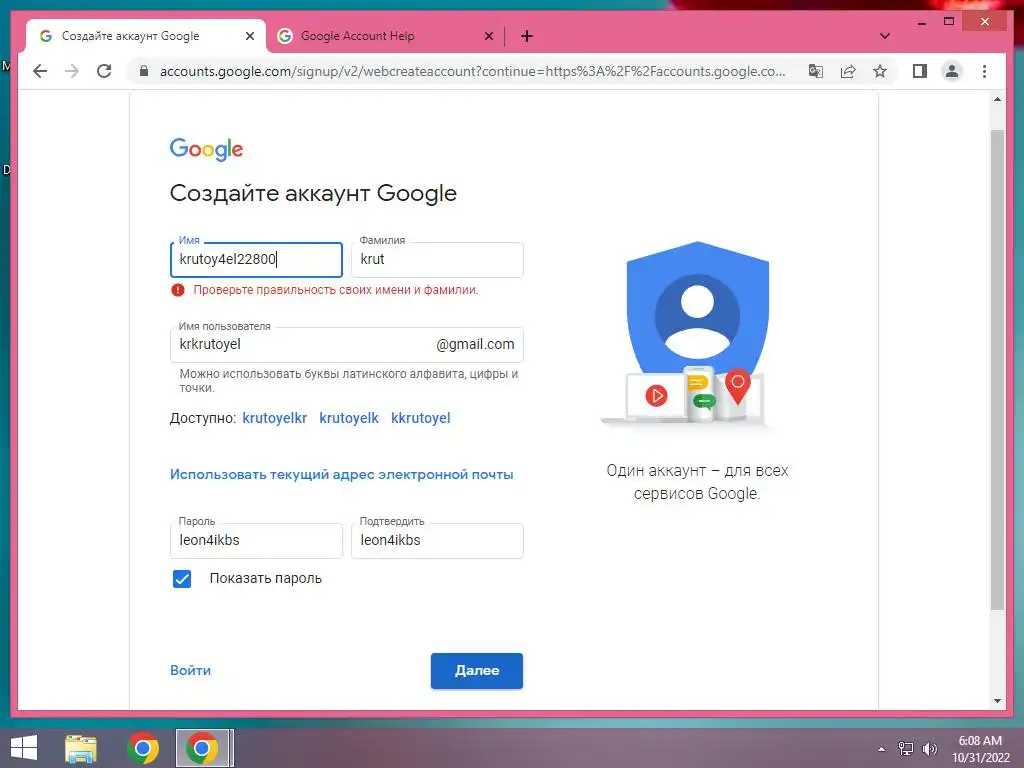Click Использовать текущий адрес электронной почты
The width and height of the screenshot is (1024, 768).
click(342, 475)
